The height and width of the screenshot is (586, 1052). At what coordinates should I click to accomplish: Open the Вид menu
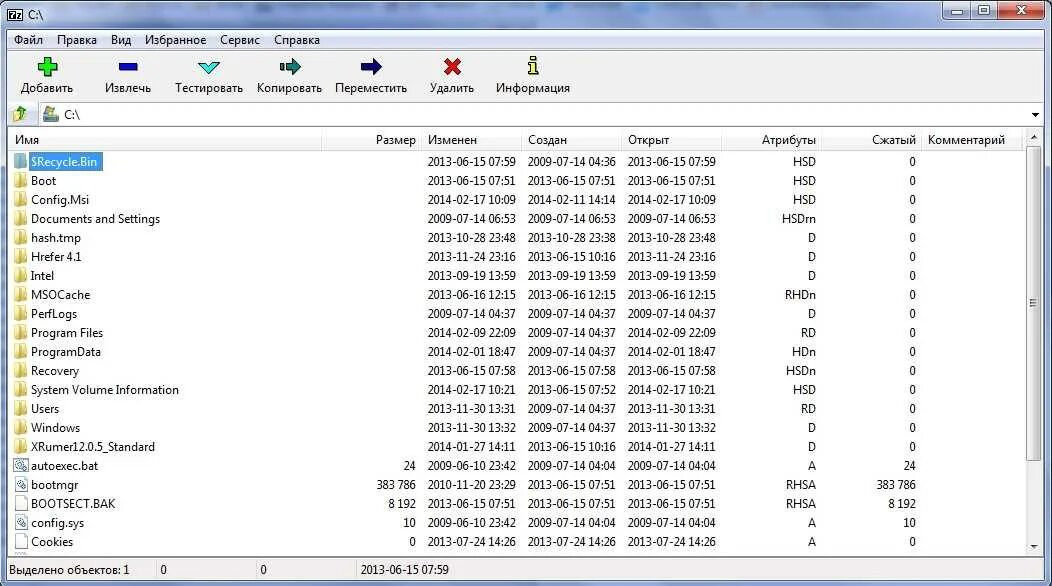[x=121, y=40]
